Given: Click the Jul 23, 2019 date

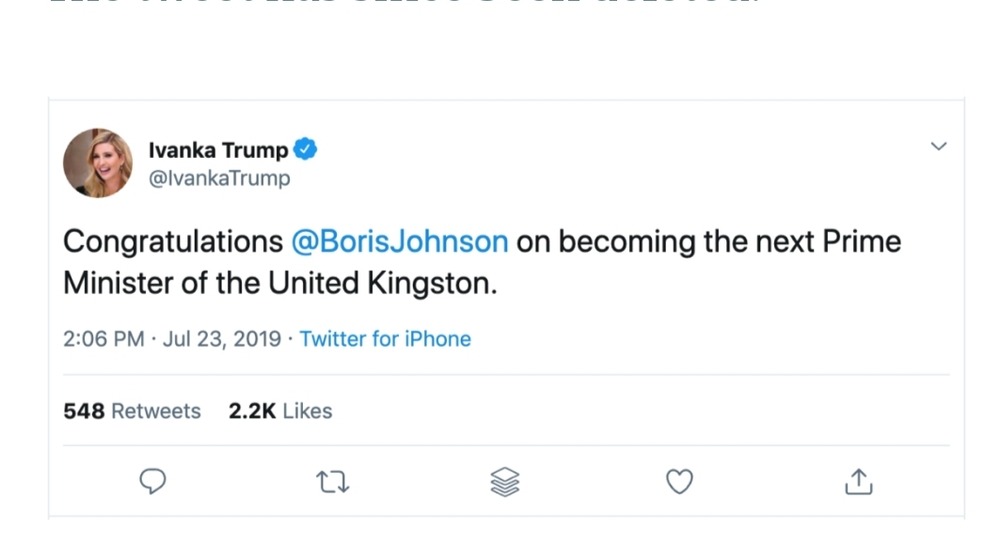Looking at the screenshot, I should point(220,339).
